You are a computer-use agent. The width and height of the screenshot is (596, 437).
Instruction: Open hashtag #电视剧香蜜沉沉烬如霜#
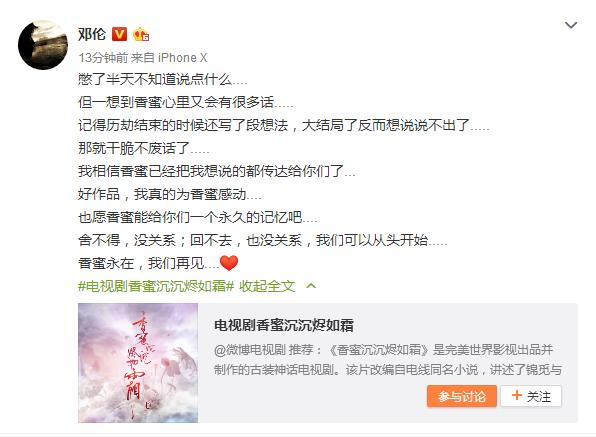pyautogui.click(x=156, y=286)
